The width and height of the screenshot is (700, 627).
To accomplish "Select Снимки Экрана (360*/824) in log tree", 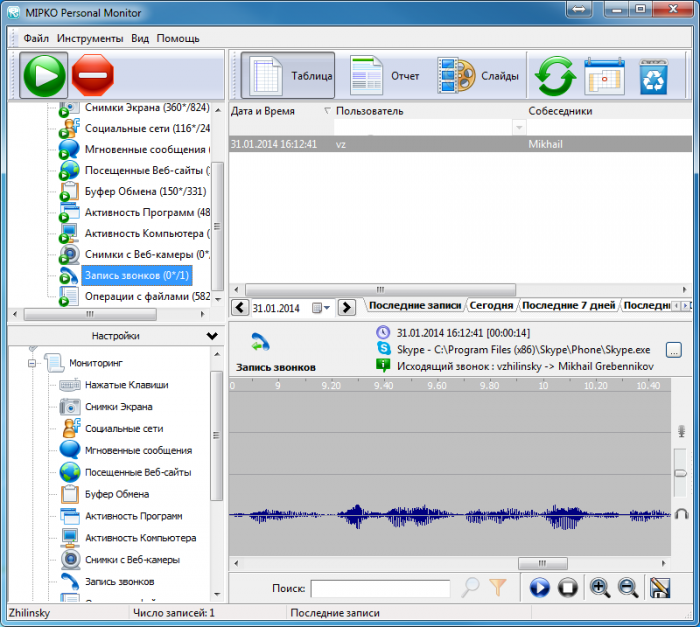I will (x=147, y=108).
